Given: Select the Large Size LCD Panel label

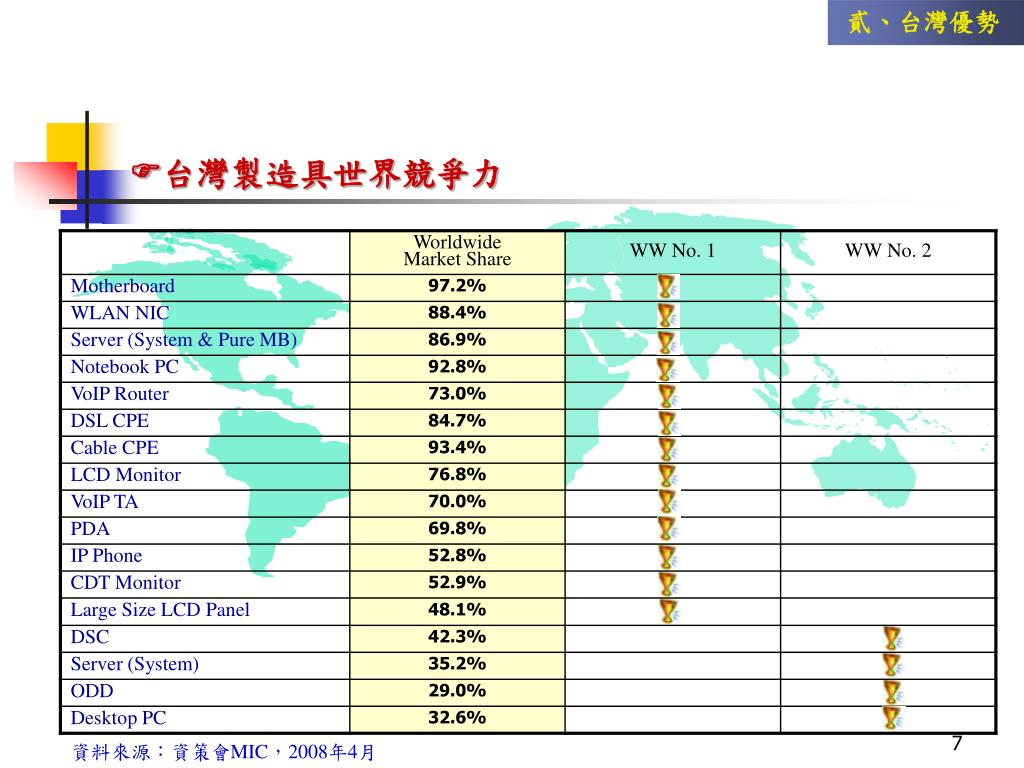Looking at the screenshot, I should (160, 610).
